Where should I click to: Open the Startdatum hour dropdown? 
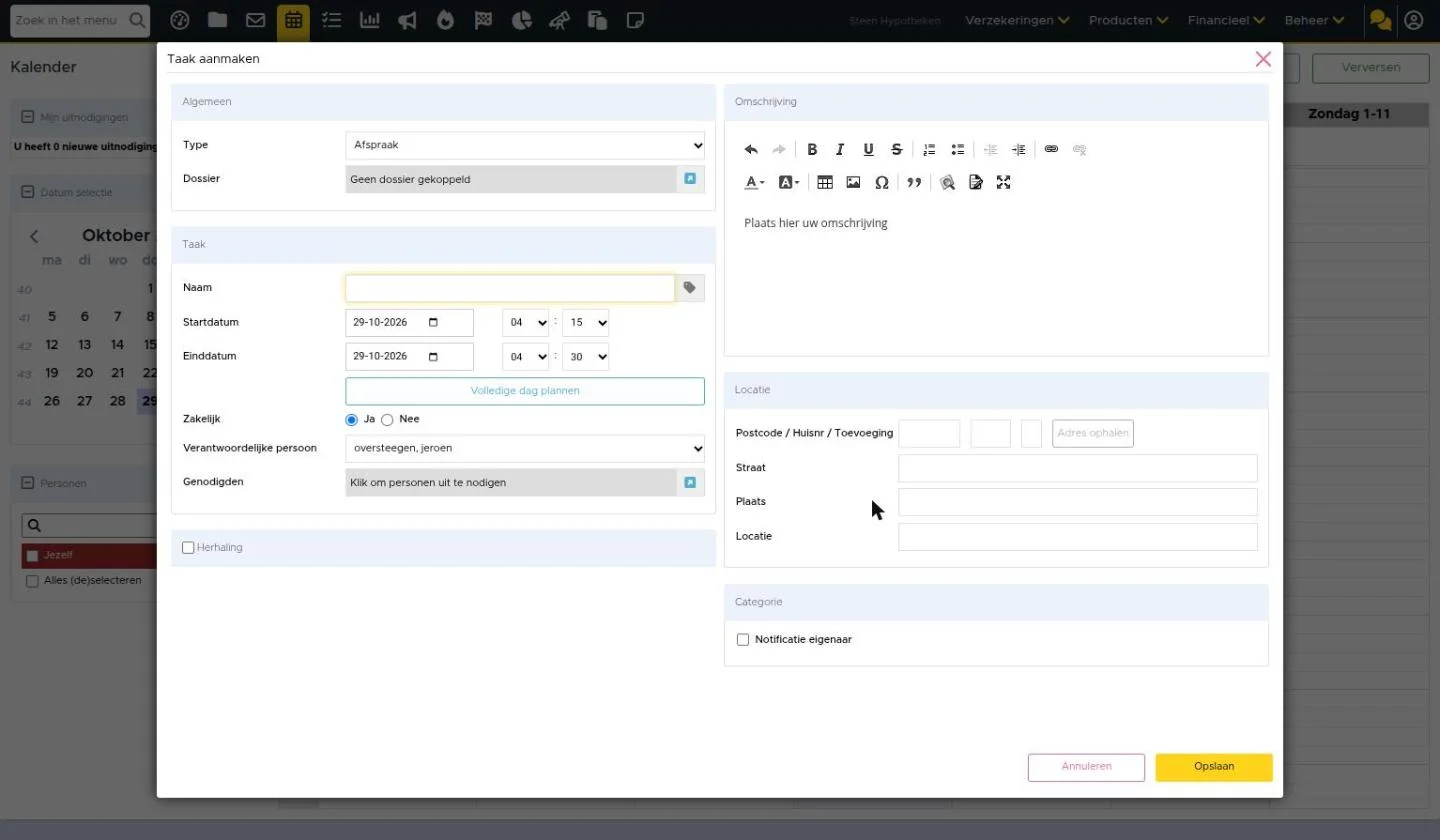[x=525, y=323]
